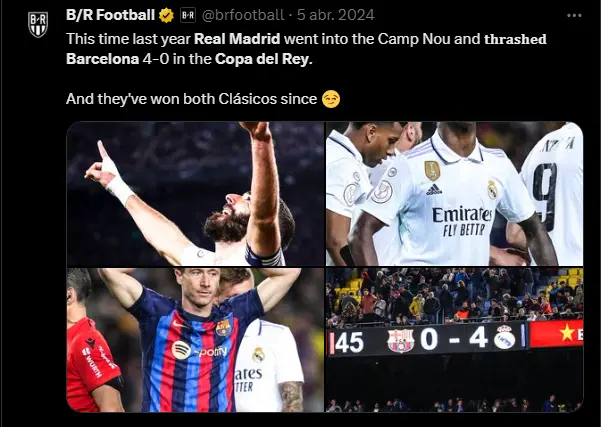Click the number 9 on the white jersey
Image resolution: width=601 pixels, height=427 pixels.
pyautogui.click(x=546, y=196)
